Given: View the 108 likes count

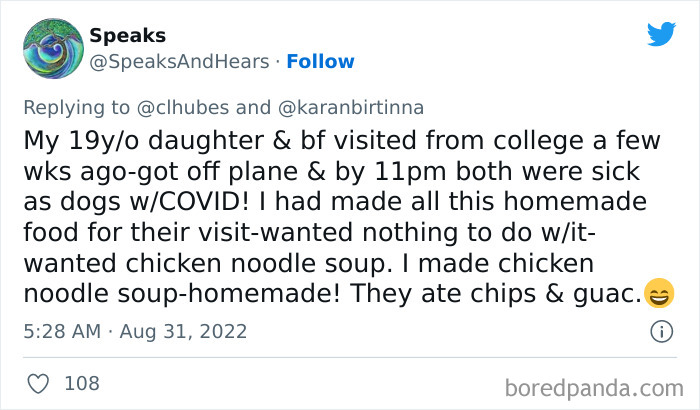Looking at the screenshot, I should point(82,384).
